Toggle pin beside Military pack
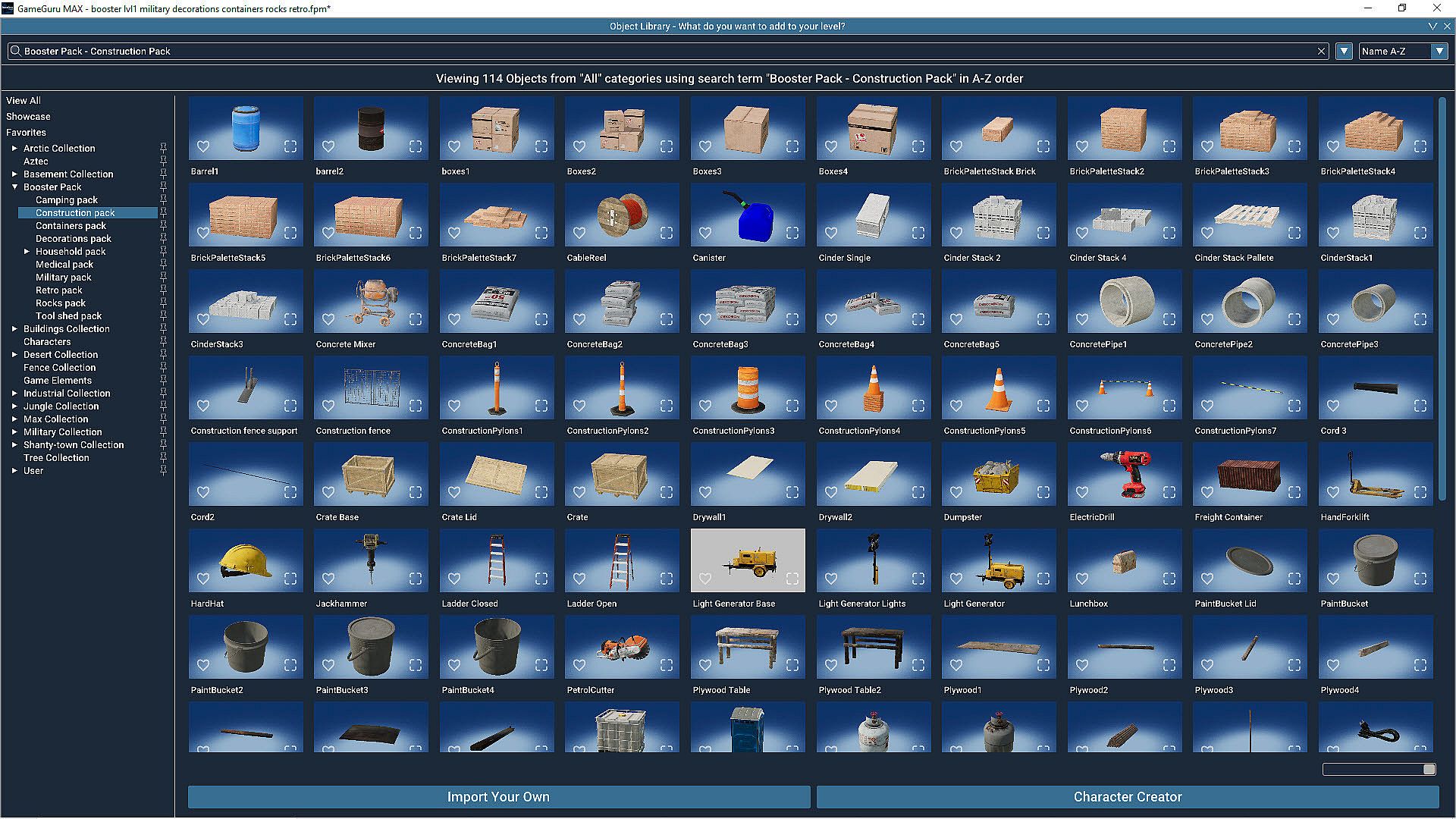Image resolution: width=1456 pixels, height=819 pixels. (163, 278)
